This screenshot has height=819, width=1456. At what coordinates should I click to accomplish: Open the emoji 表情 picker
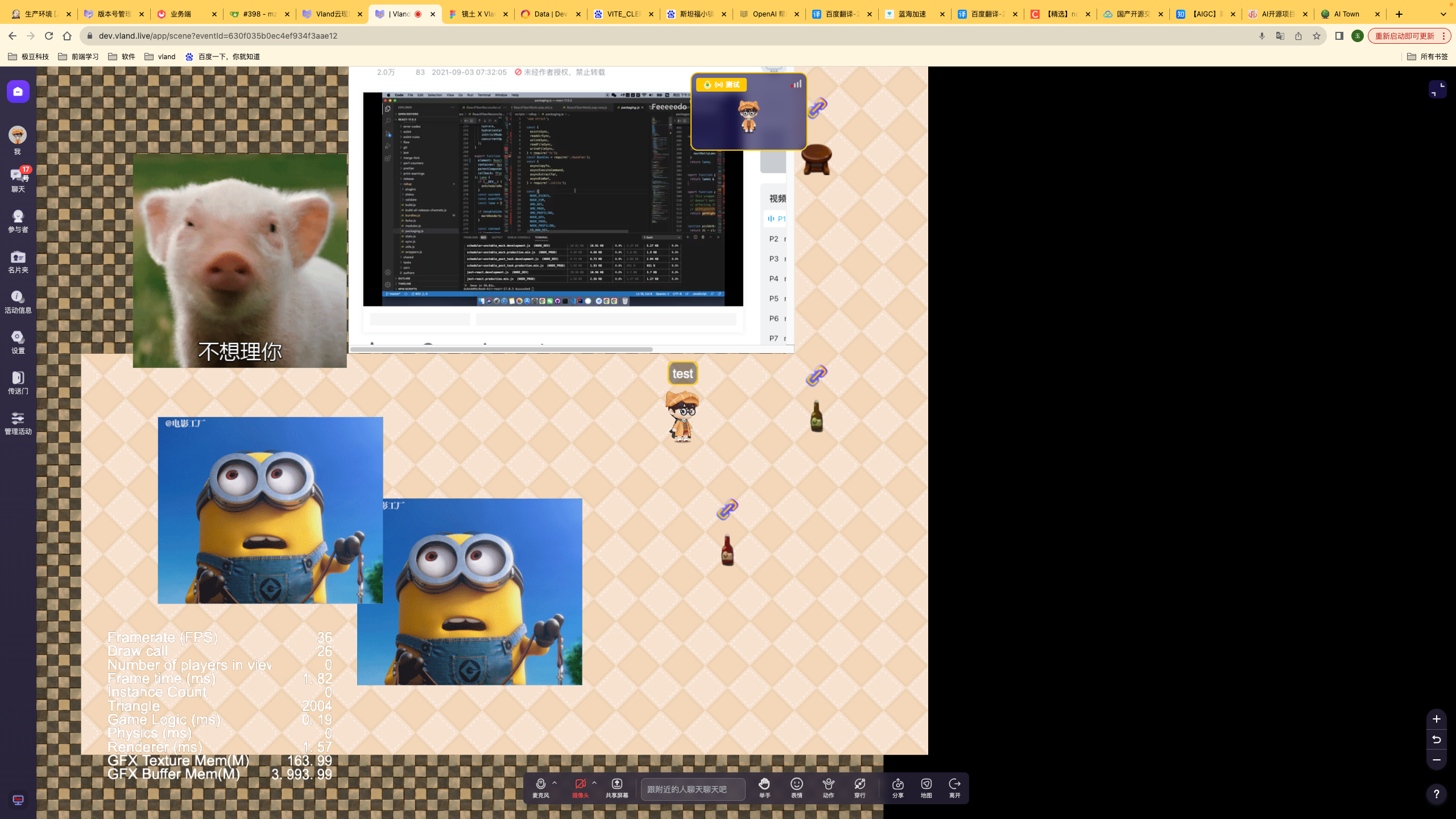797,788
